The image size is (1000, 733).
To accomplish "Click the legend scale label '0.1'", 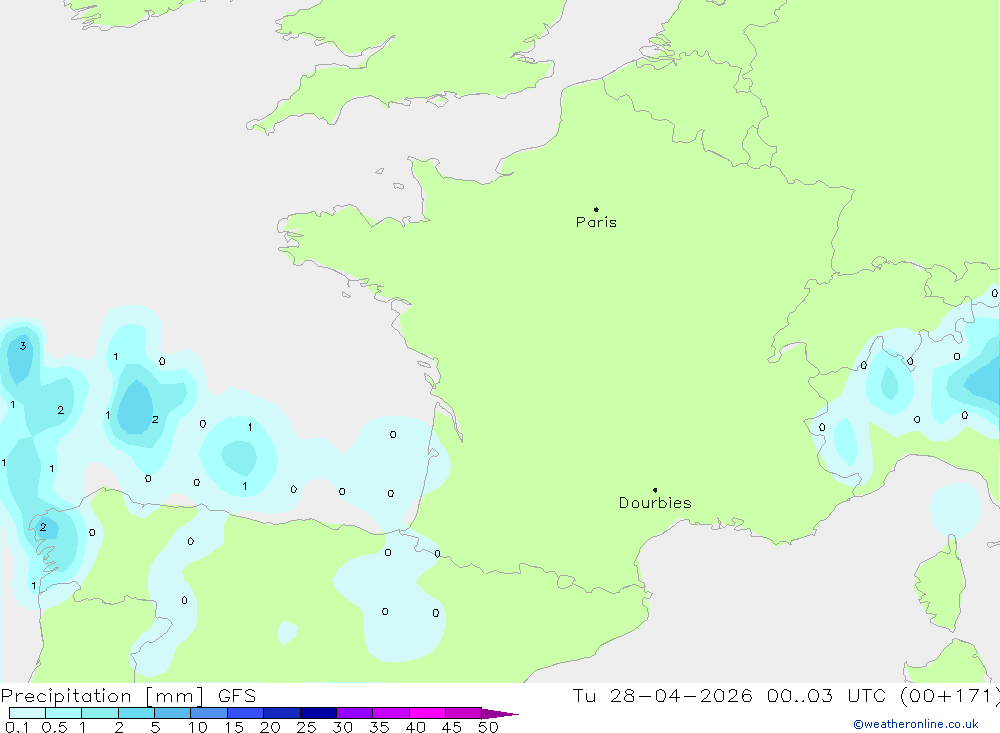I will coord(17,727).
